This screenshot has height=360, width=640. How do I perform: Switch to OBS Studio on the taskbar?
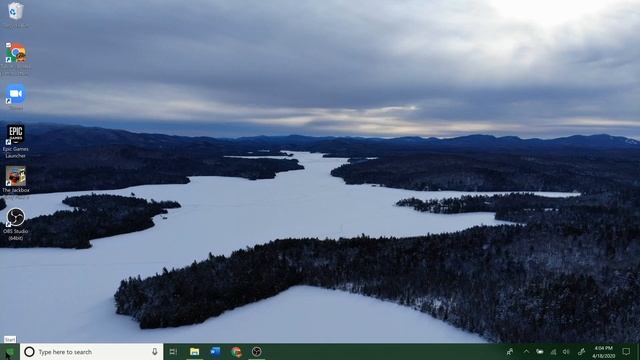click(256, 352)
